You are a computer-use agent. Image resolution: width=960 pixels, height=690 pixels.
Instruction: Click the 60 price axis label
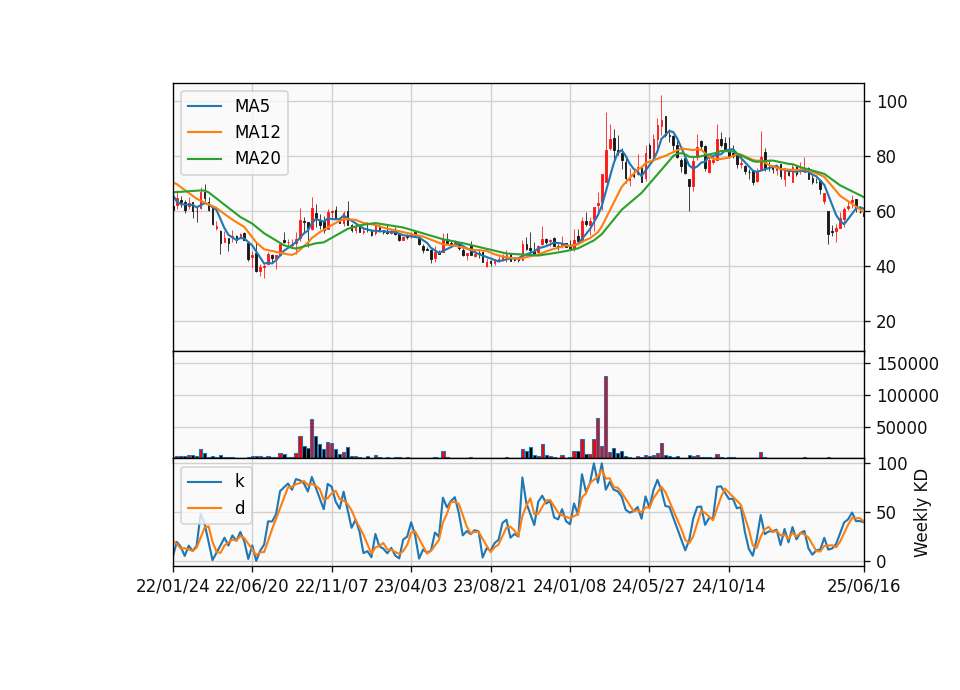tap(887, 212)
